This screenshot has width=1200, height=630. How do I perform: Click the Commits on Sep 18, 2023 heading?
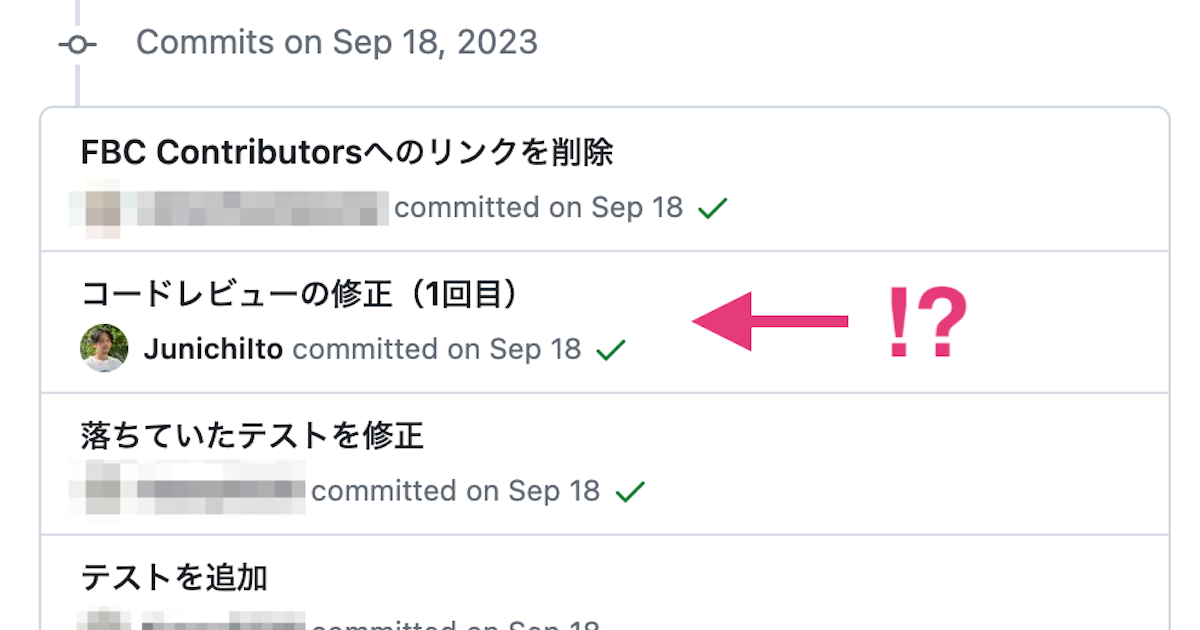337,42
